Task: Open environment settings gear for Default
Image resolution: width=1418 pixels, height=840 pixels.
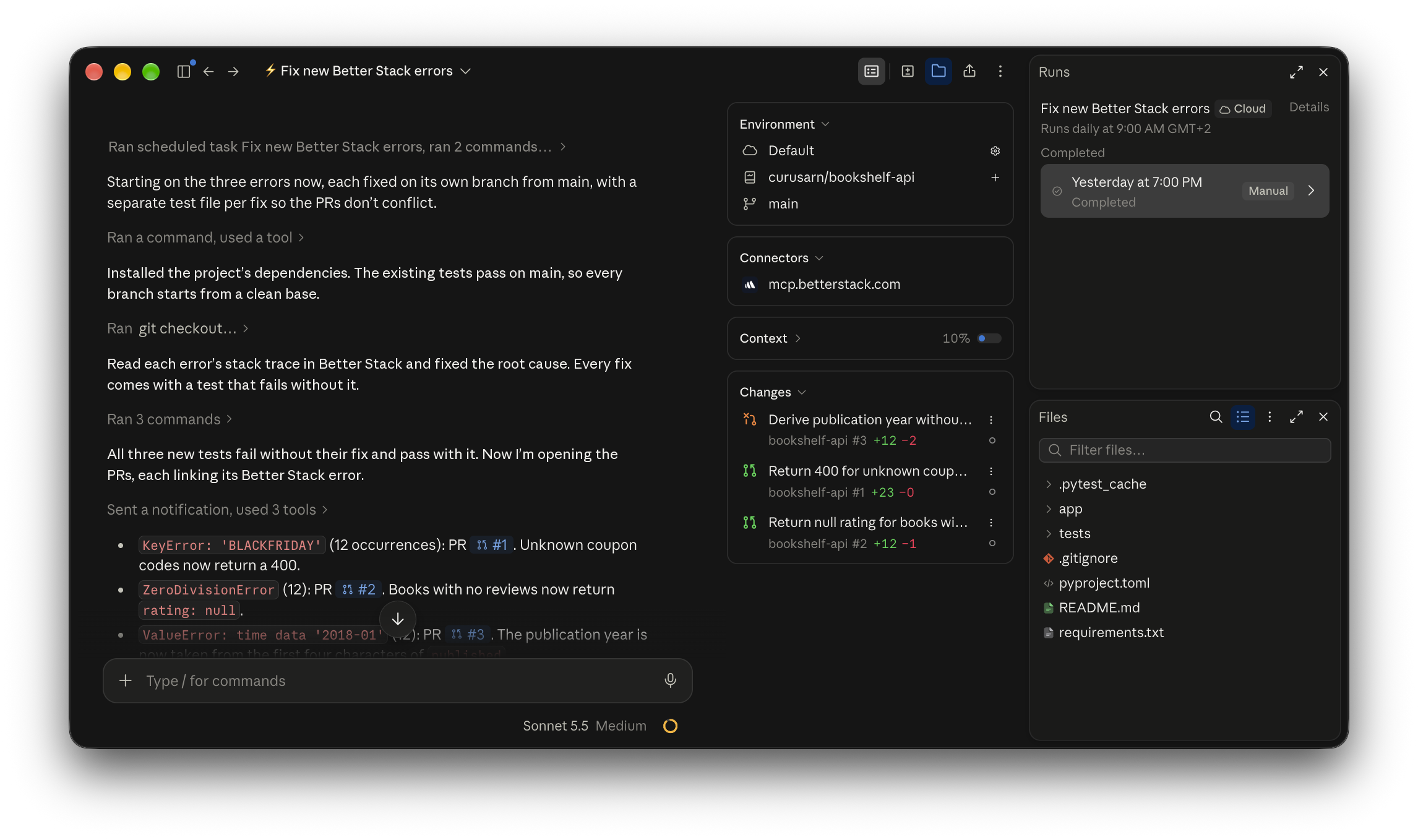Action: pos(995,151)
